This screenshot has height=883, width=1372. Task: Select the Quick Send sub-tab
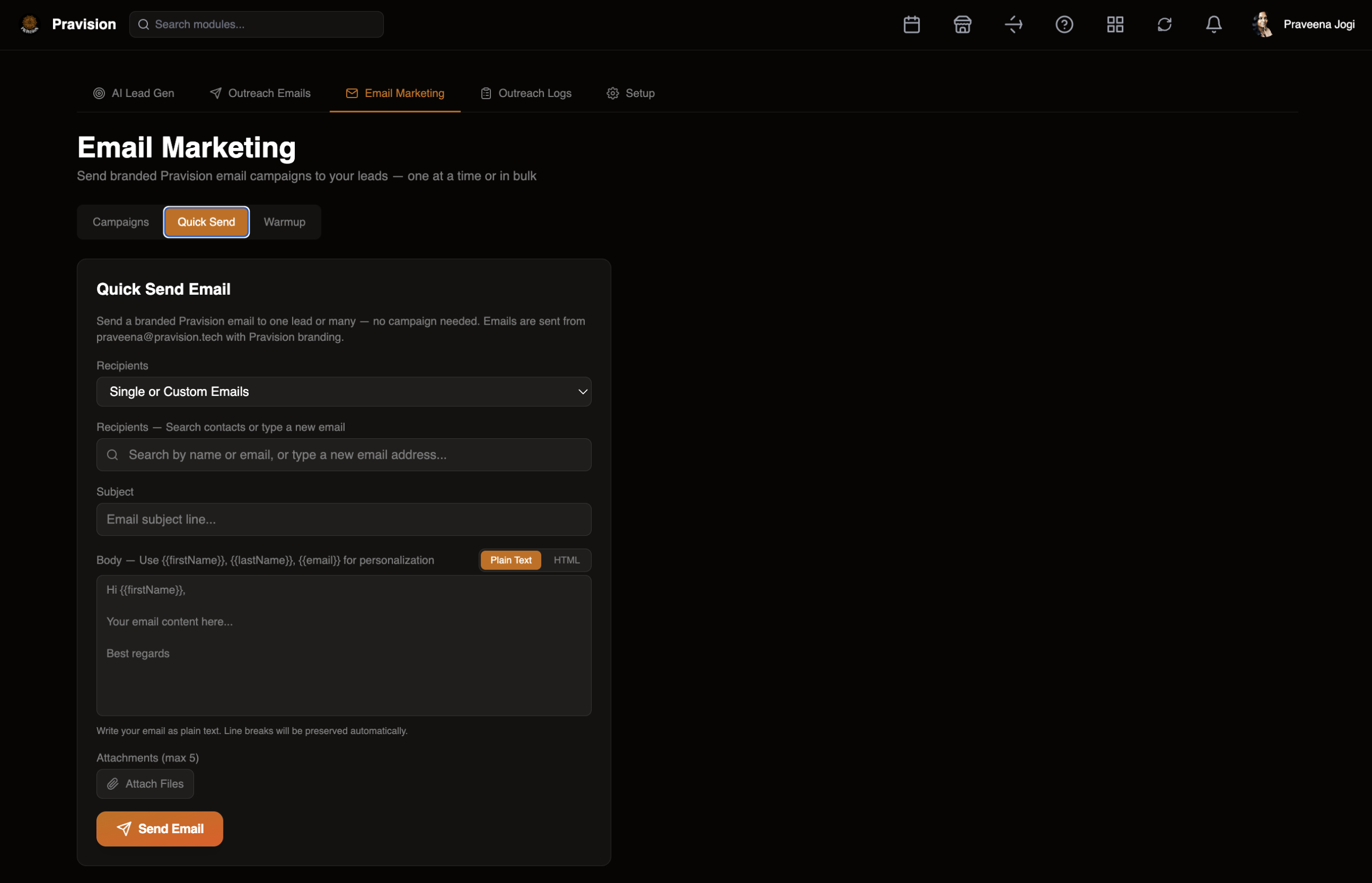206,222
